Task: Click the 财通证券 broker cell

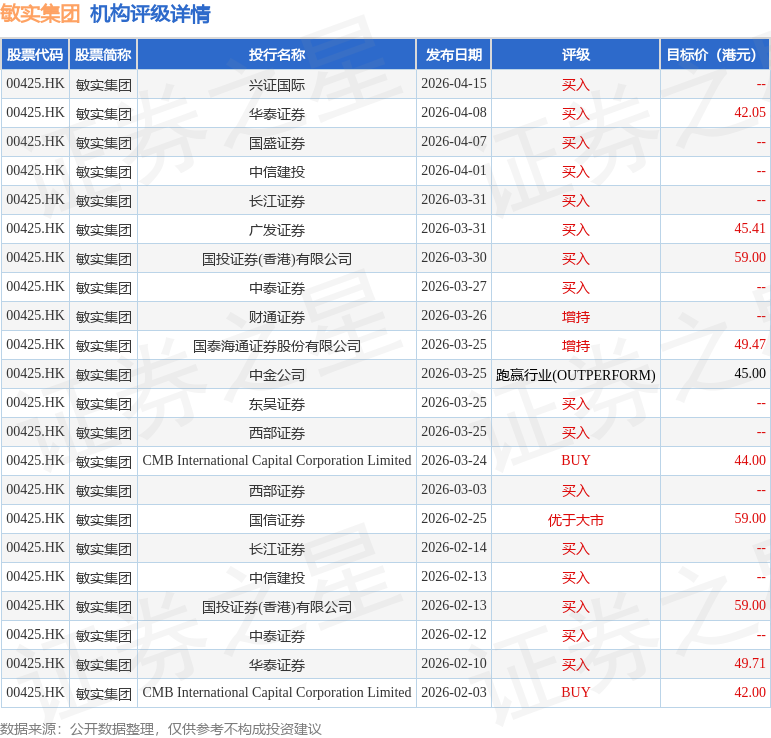Action: 277,317
